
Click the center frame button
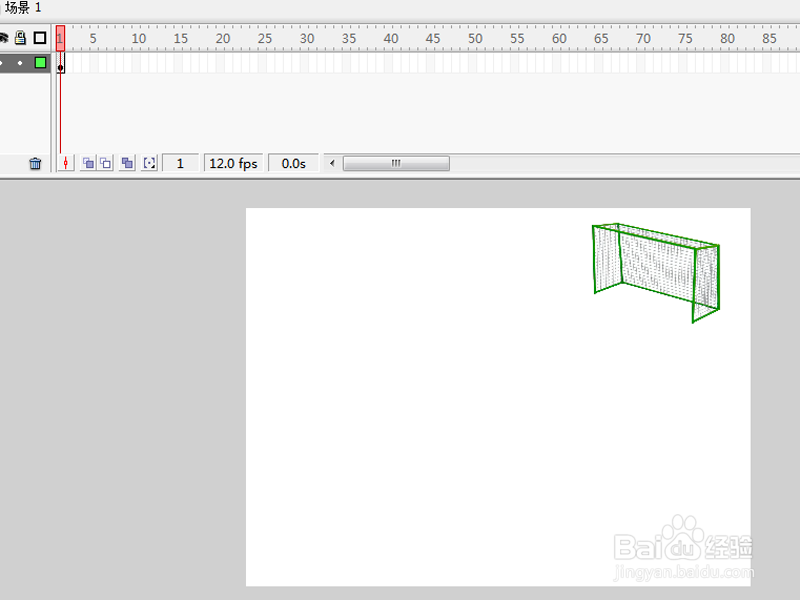[66, 163]
